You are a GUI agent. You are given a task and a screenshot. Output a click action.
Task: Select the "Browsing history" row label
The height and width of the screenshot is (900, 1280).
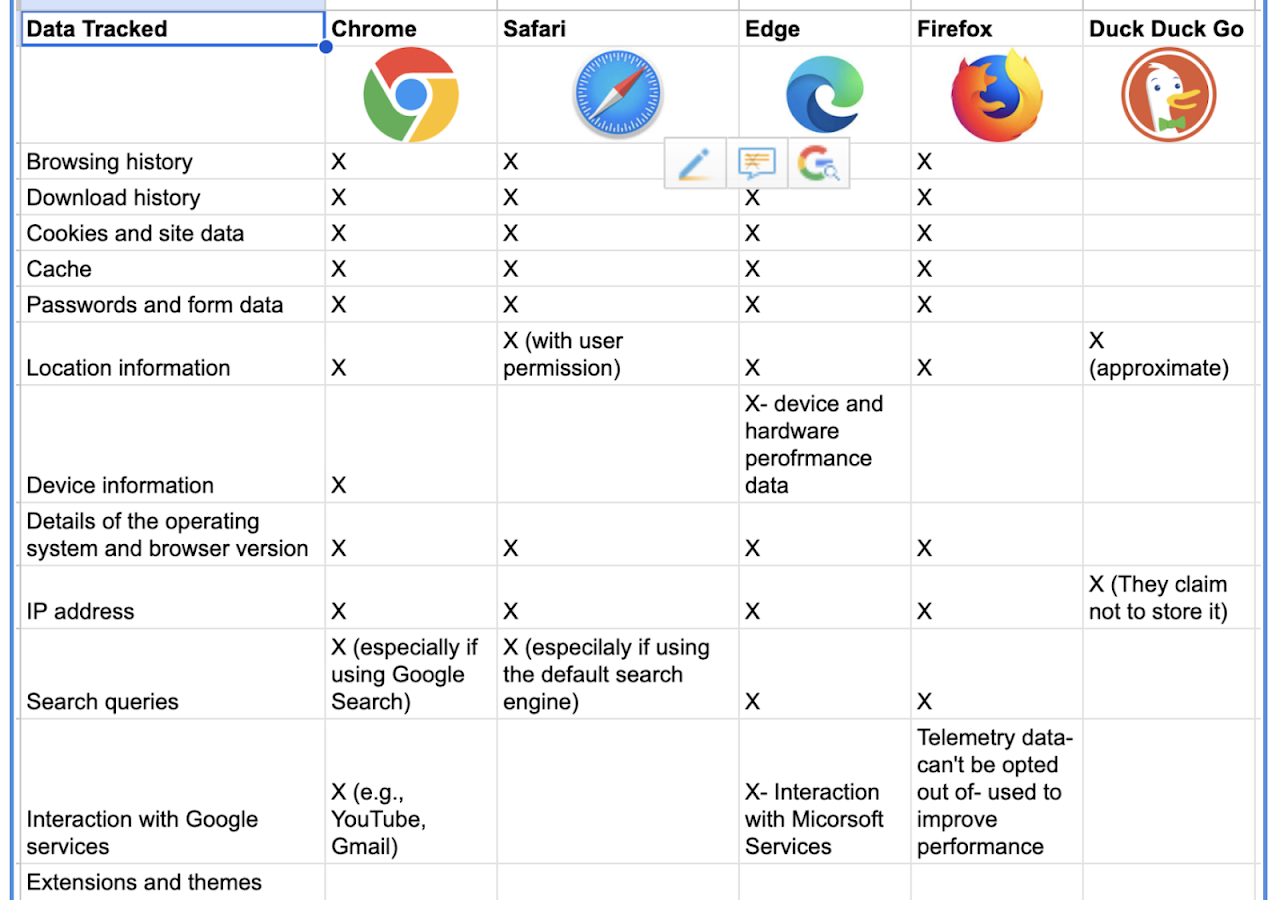[172, 162]
